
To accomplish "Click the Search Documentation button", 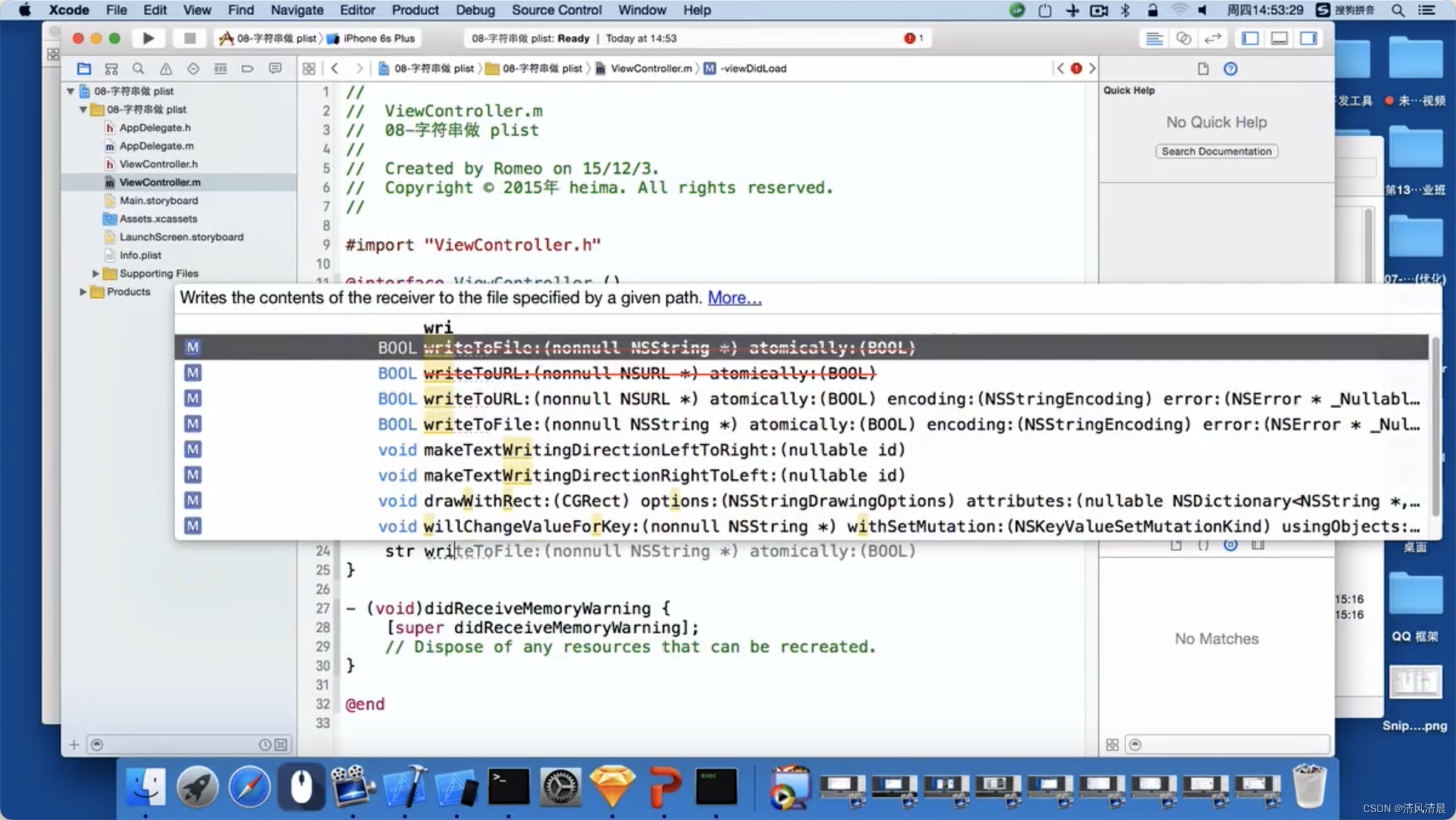I will (x=1216, y=151).
